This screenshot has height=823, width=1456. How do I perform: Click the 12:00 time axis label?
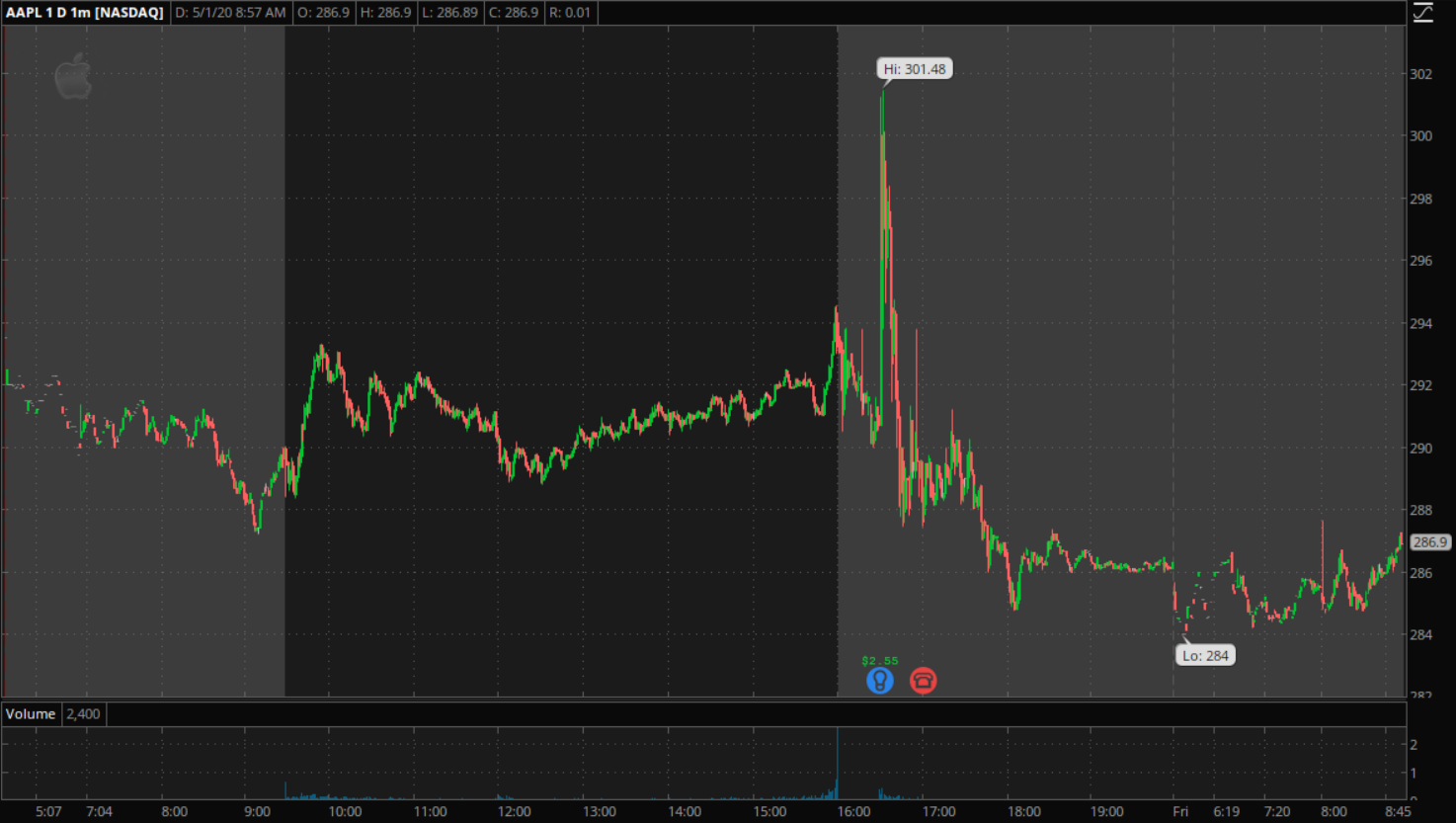point(514,812)
